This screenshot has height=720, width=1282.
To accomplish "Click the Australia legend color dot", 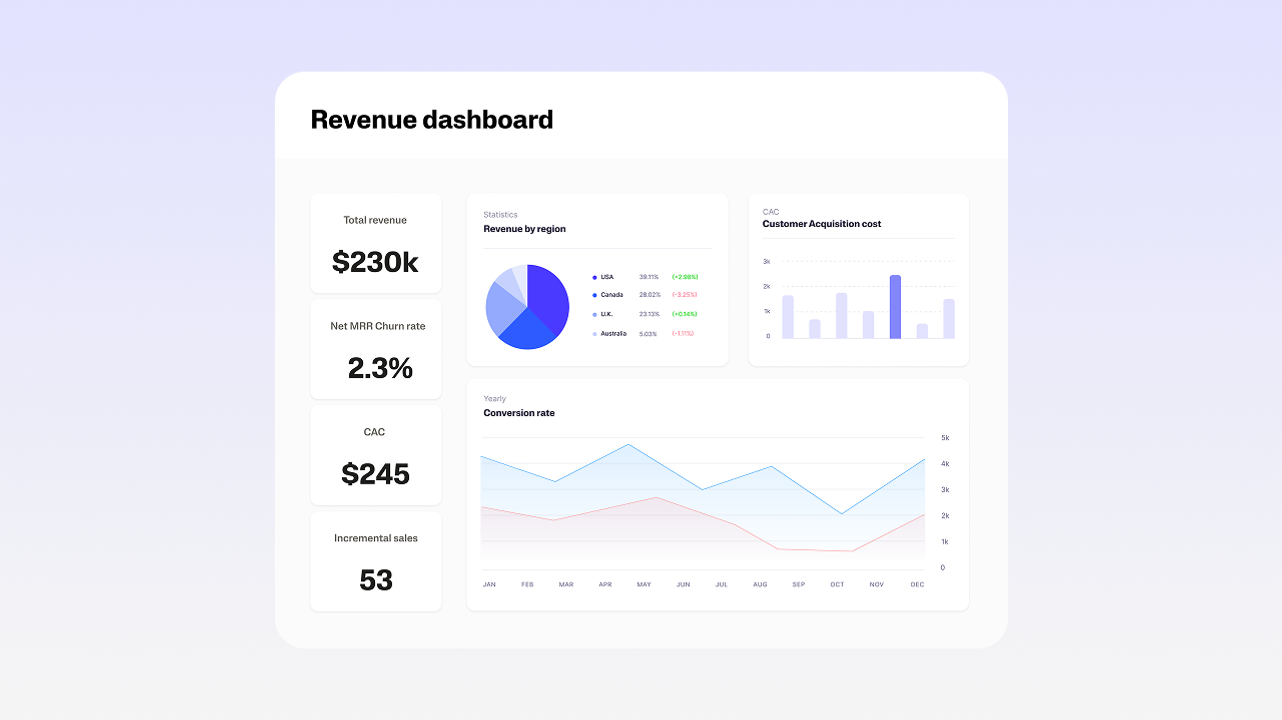I will click(x=594, y=334).
